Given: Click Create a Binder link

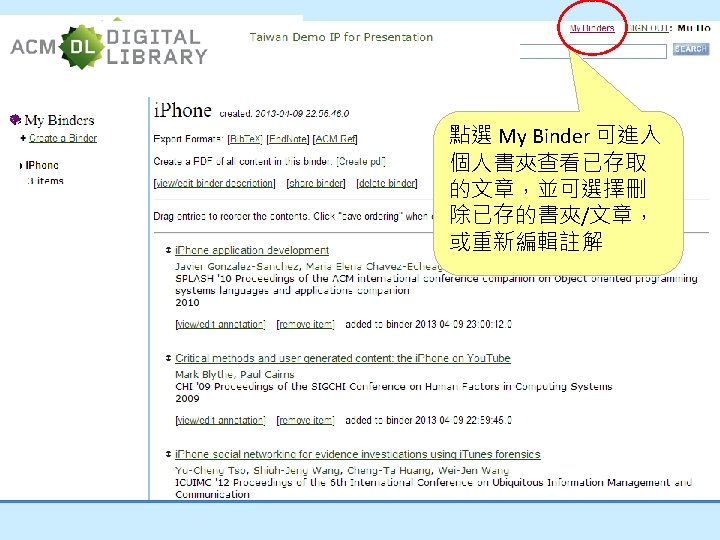Looking at the screenshot, I should point(63,138).
